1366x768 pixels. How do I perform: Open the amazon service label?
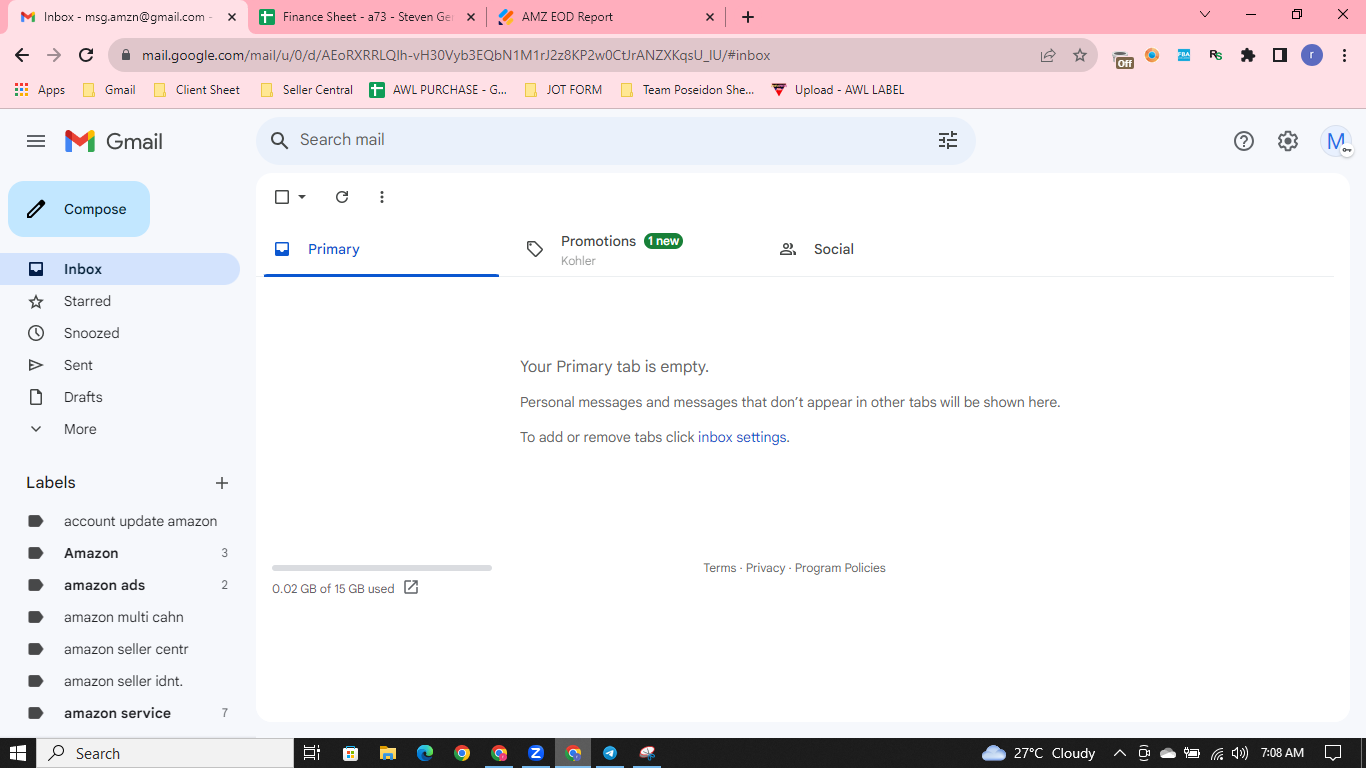(x=120, y=713)
